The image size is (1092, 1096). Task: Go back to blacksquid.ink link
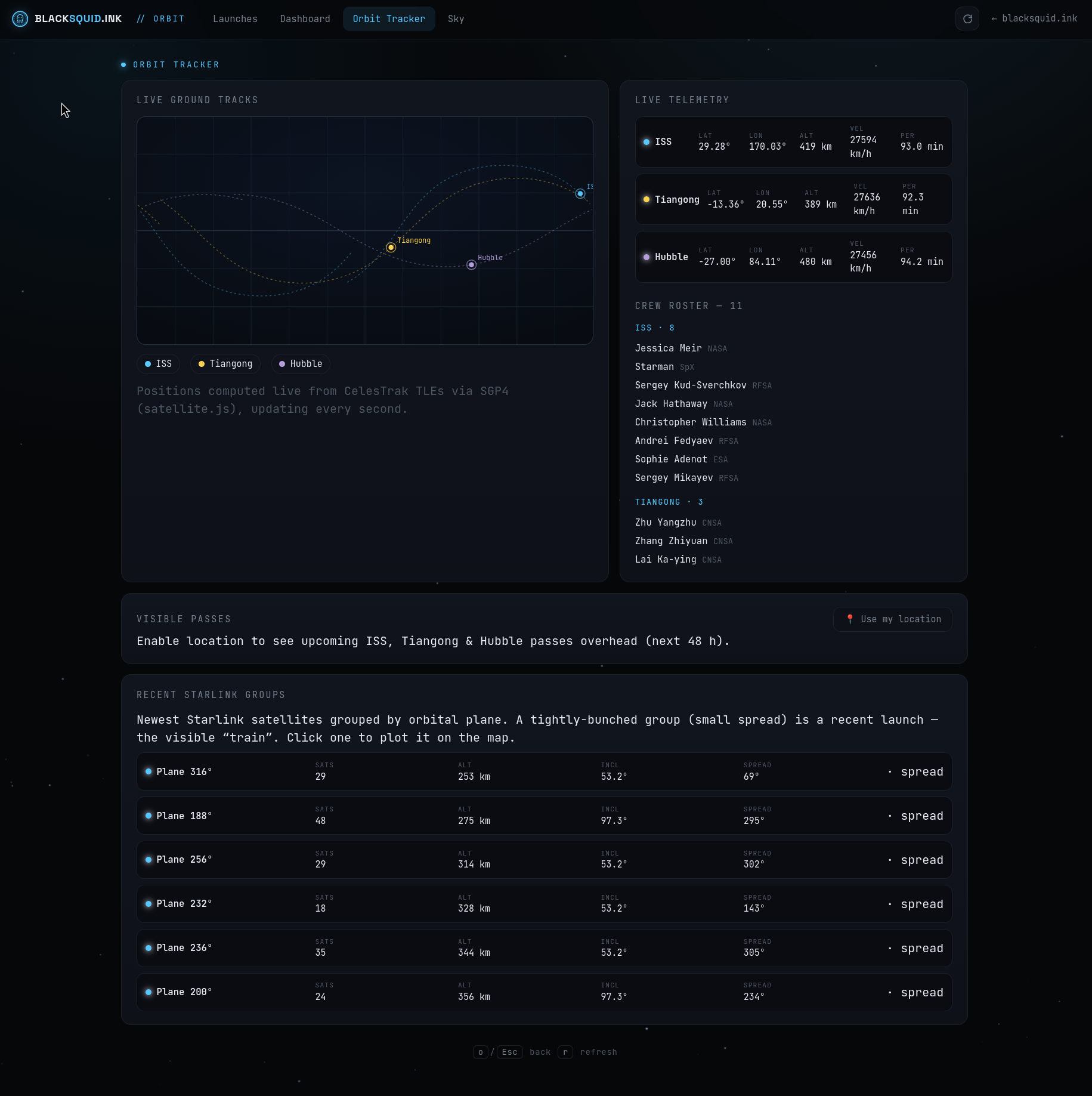pos(1034,19)
